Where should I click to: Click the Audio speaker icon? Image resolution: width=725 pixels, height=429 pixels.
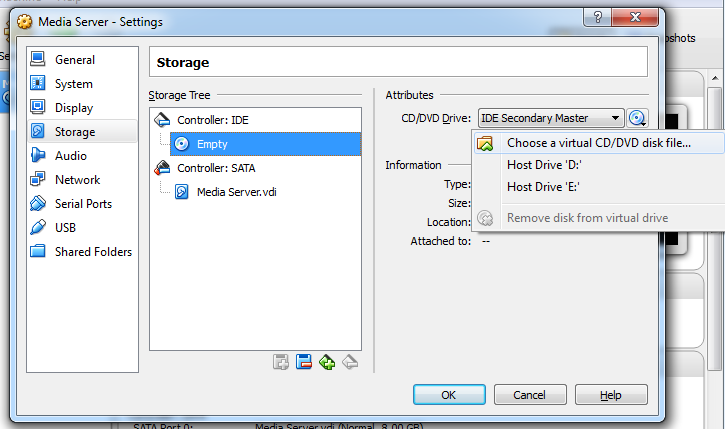(x=37, y=155)
